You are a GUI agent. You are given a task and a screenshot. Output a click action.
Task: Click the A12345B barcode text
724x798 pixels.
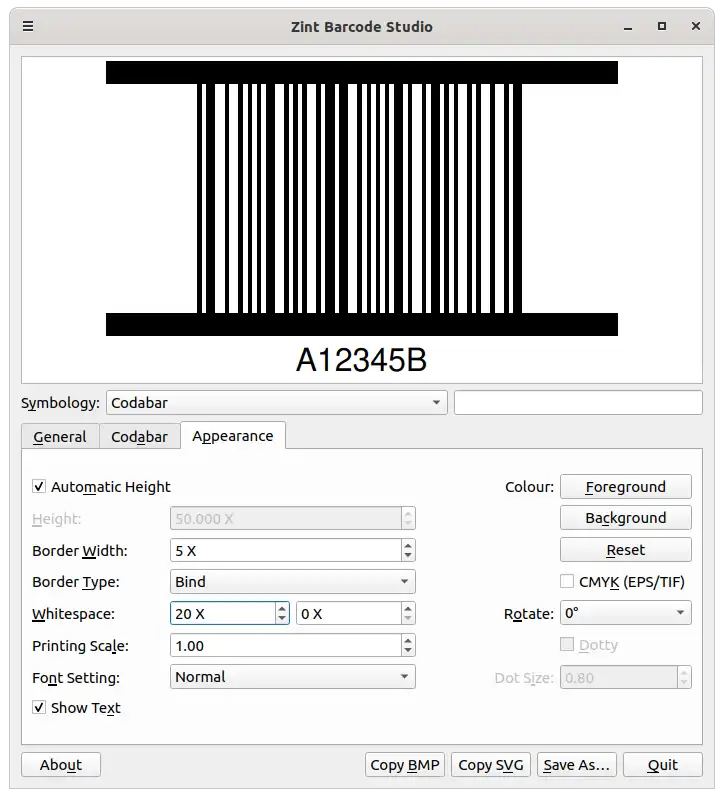pyautogui.click(x=361, y=360)
